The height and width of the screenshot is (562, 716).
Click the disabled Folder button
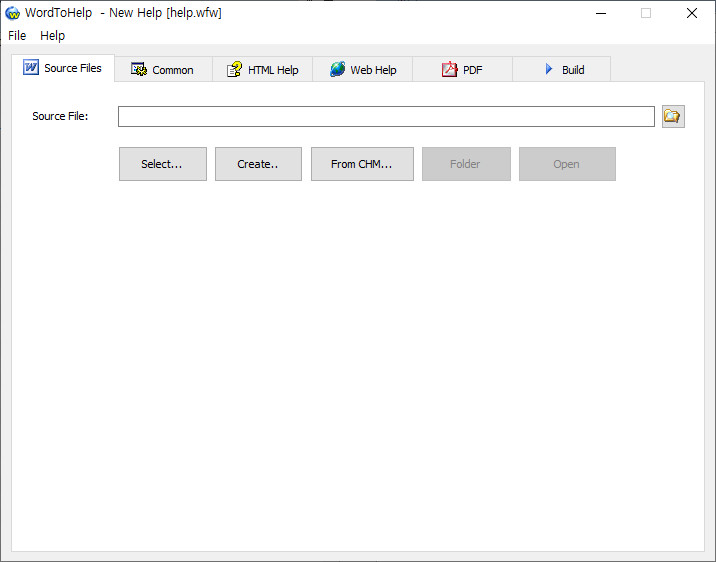[466, 164]
